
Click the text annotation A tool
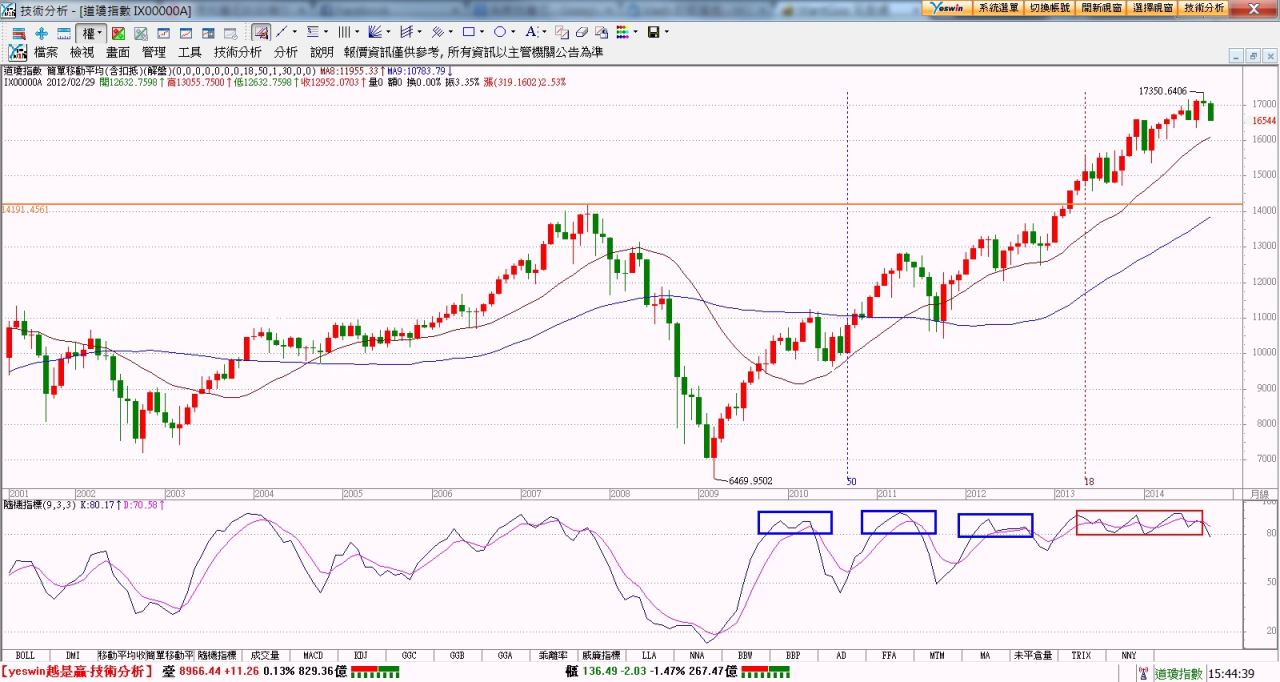point(531,33)
